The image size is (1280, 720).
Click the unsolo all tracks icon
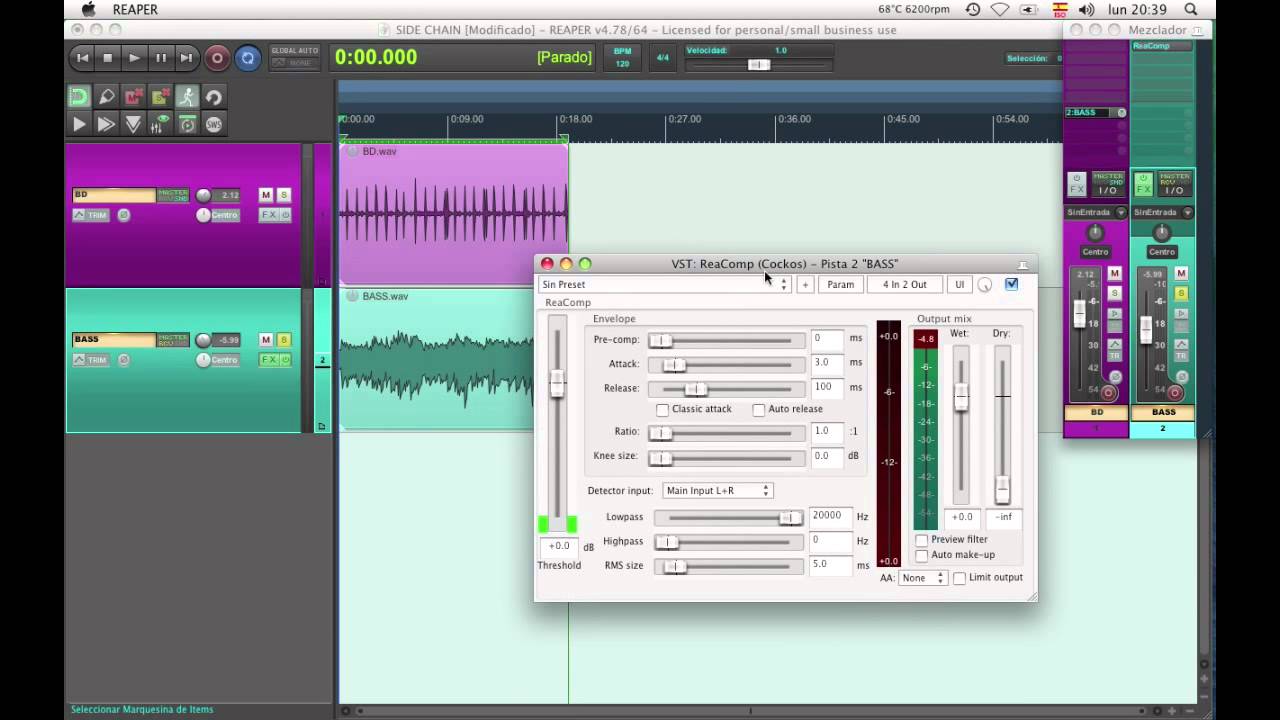pos(160,97)
